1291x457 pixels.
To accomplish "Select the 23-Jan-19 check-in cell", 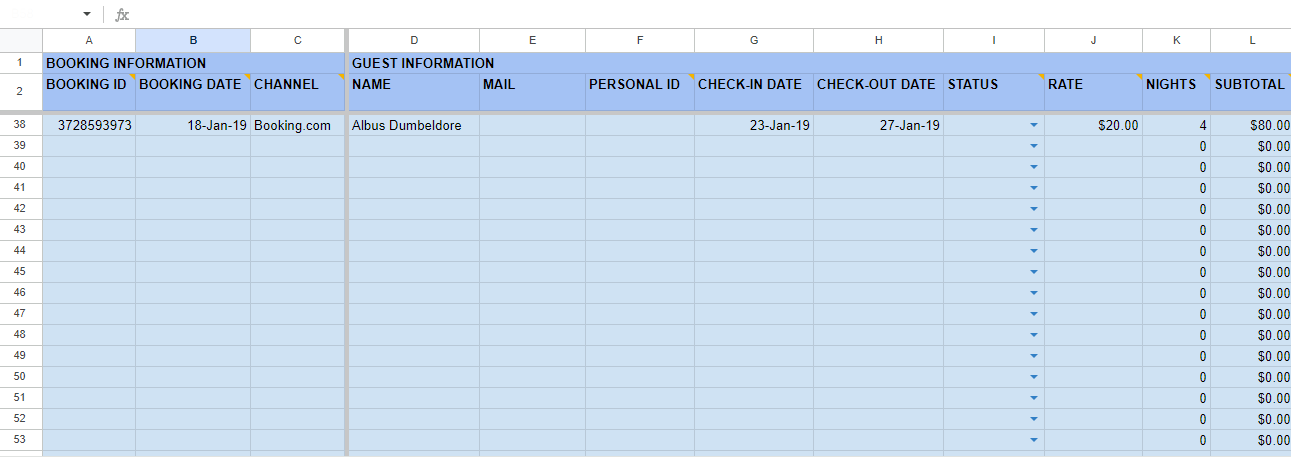I will (754, 125).
